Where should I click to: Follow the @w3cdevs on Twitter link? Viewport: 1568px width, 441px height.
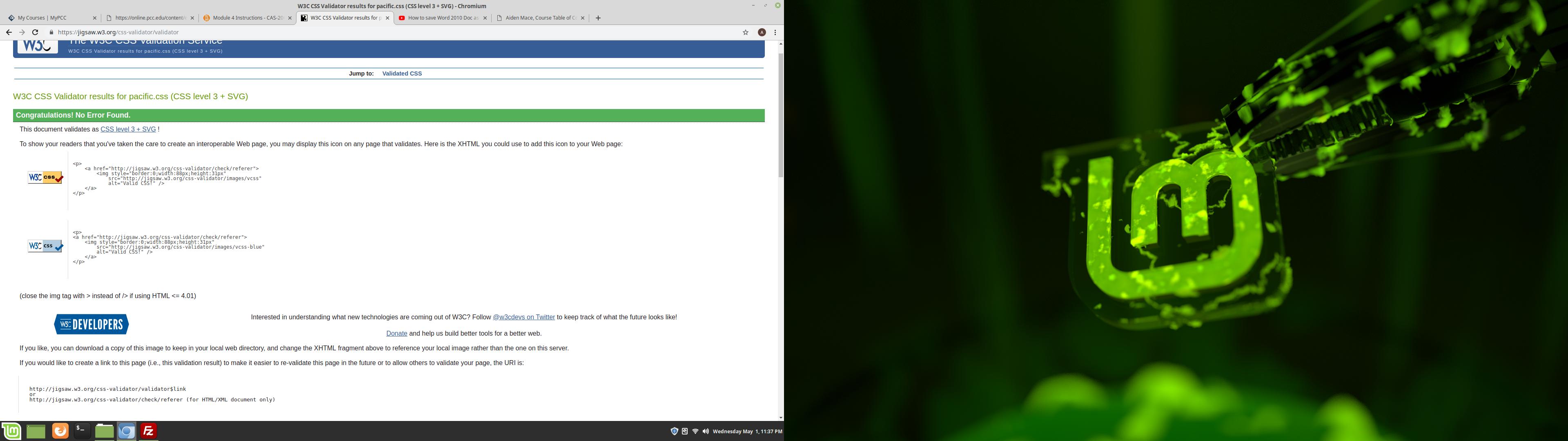(x=523, y=317)
